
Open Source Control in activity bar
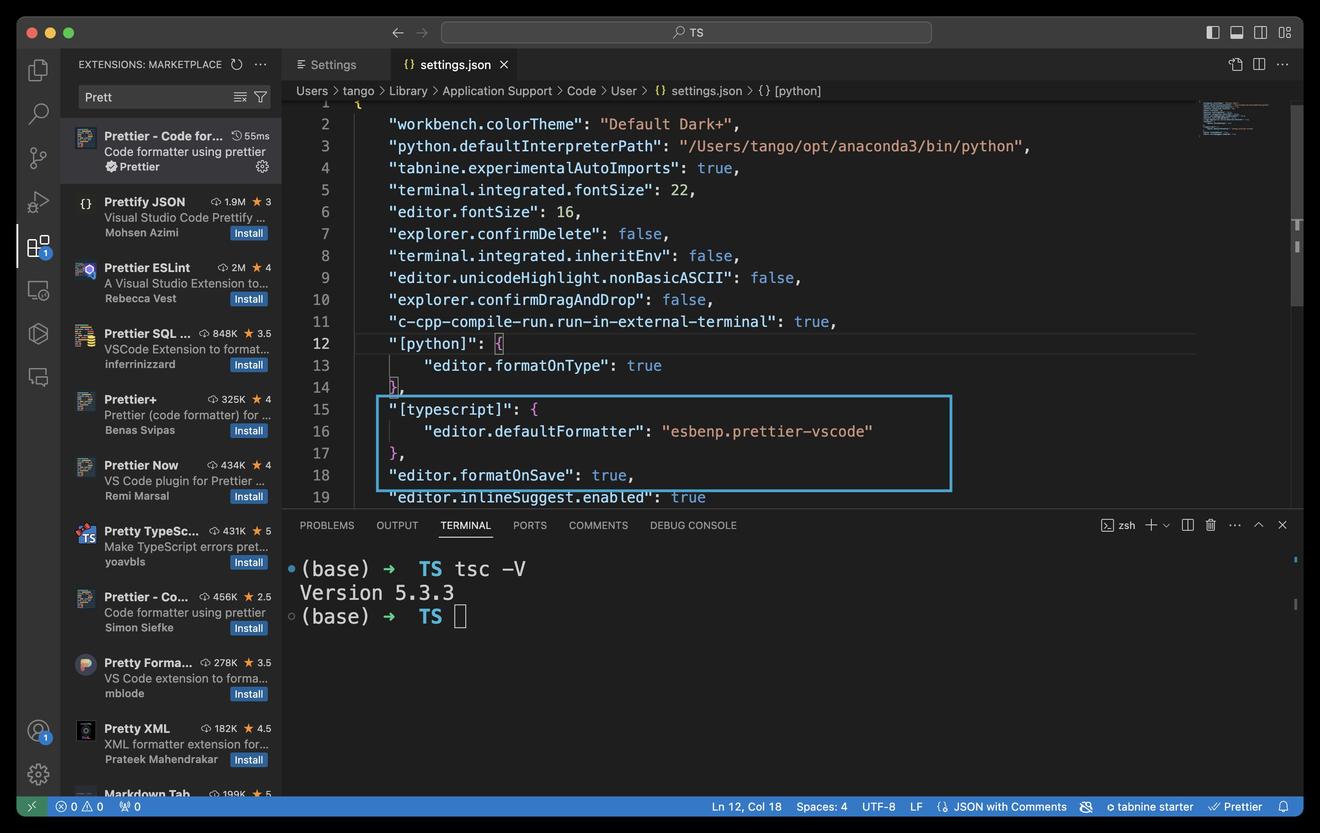(38, 158)
